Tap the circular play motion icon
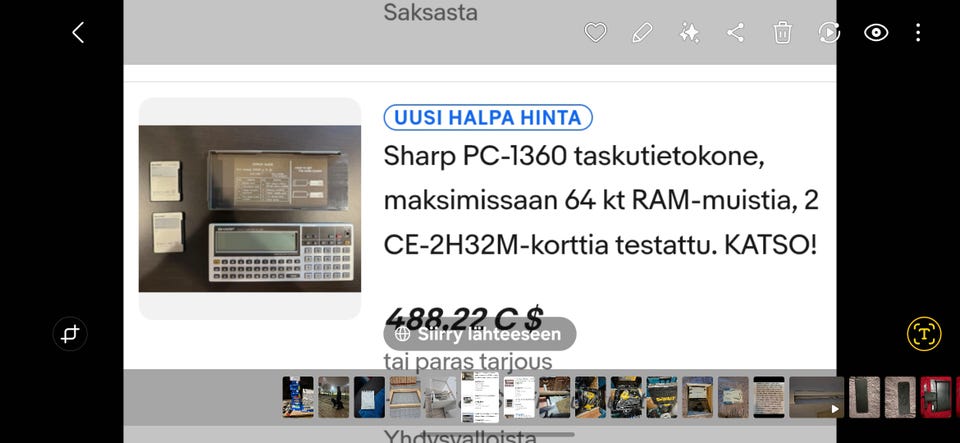This screenshot has width=960, height=443. (x=829, y=32)
